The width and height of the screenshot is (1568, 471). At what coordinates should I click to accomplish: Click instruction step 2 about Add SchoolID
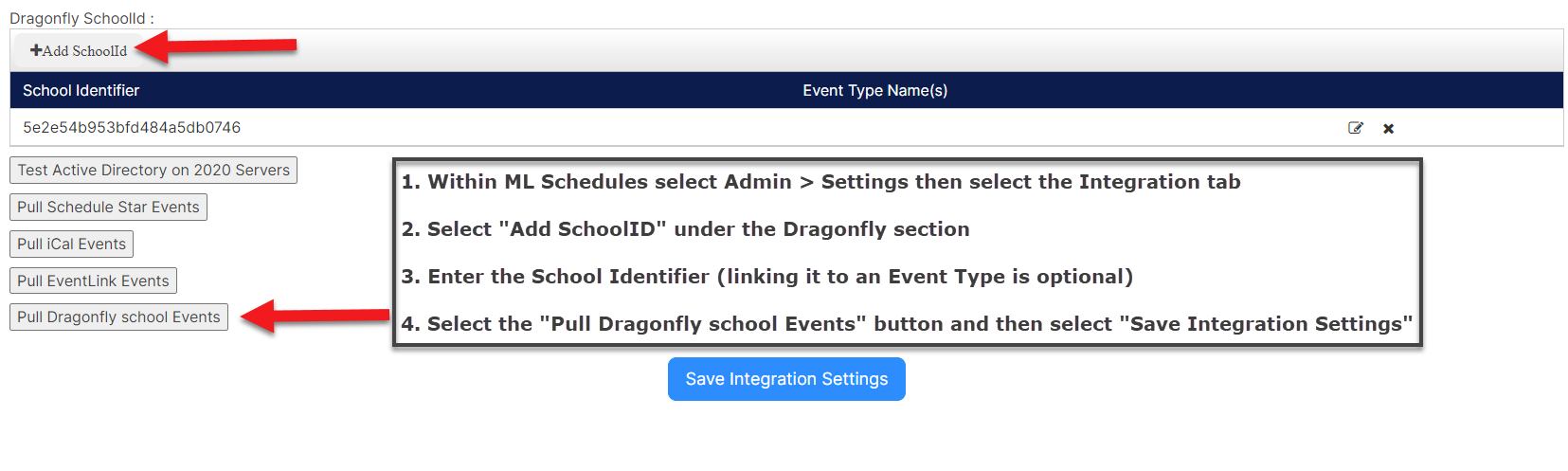(685, 229)
